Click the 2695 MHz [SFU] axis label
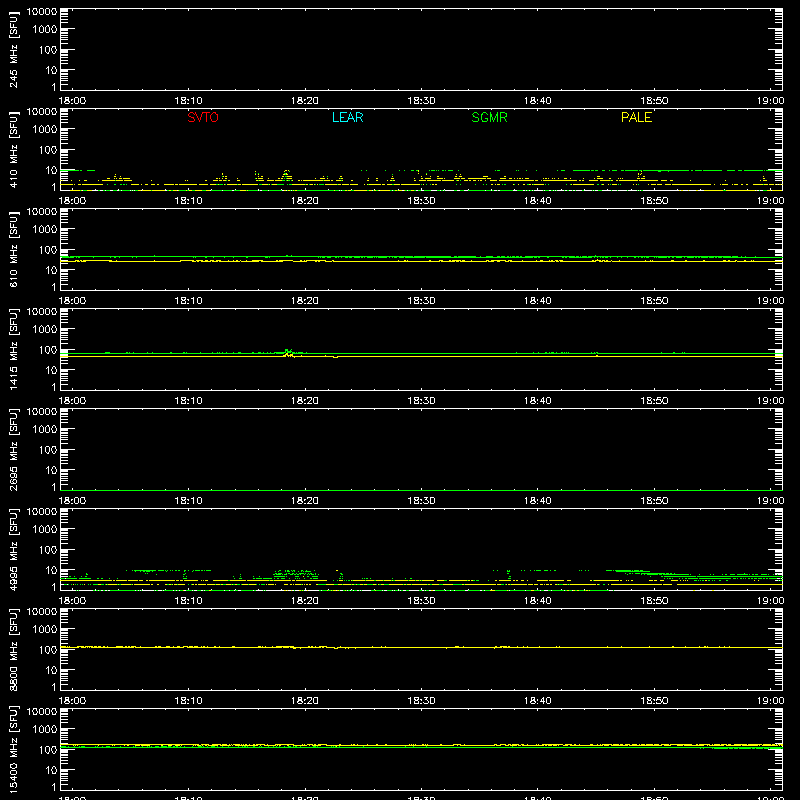 [14, 449]
